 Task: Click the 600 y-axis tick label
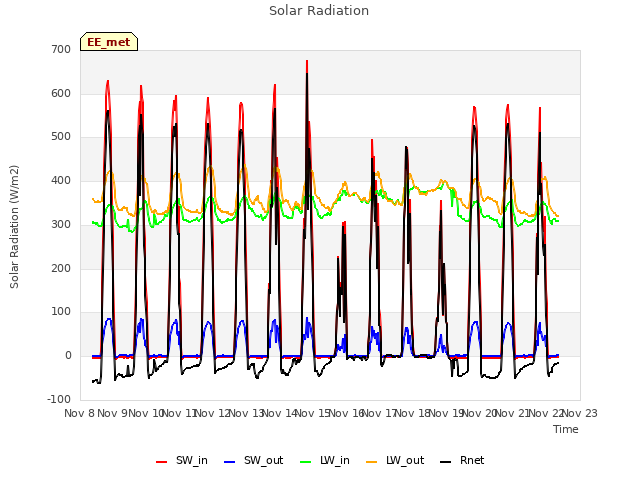61,93
